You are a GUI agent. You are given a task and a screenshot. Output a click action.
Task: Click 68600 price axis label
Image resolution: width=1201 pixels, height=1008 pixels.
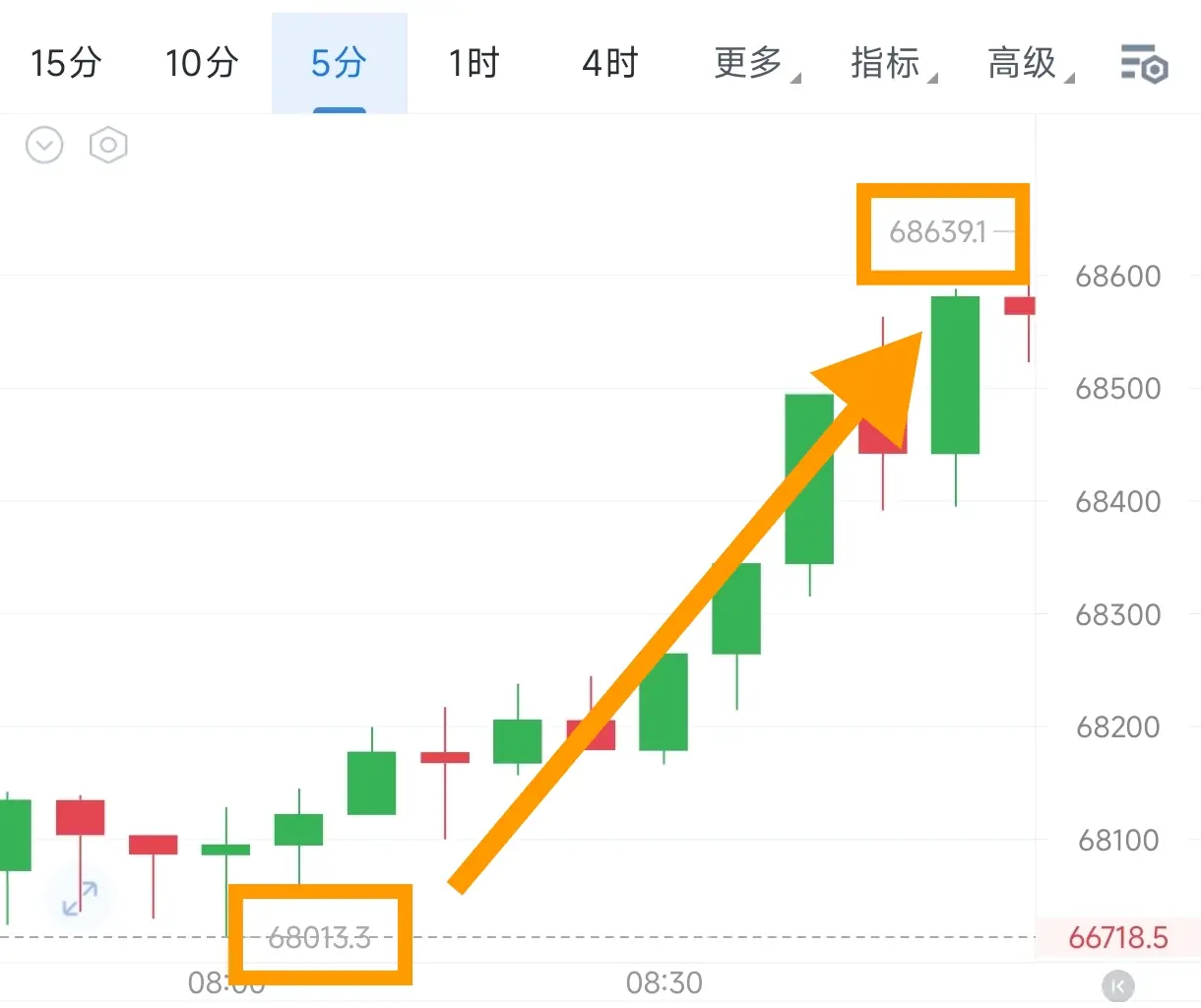click(1118, 276)
